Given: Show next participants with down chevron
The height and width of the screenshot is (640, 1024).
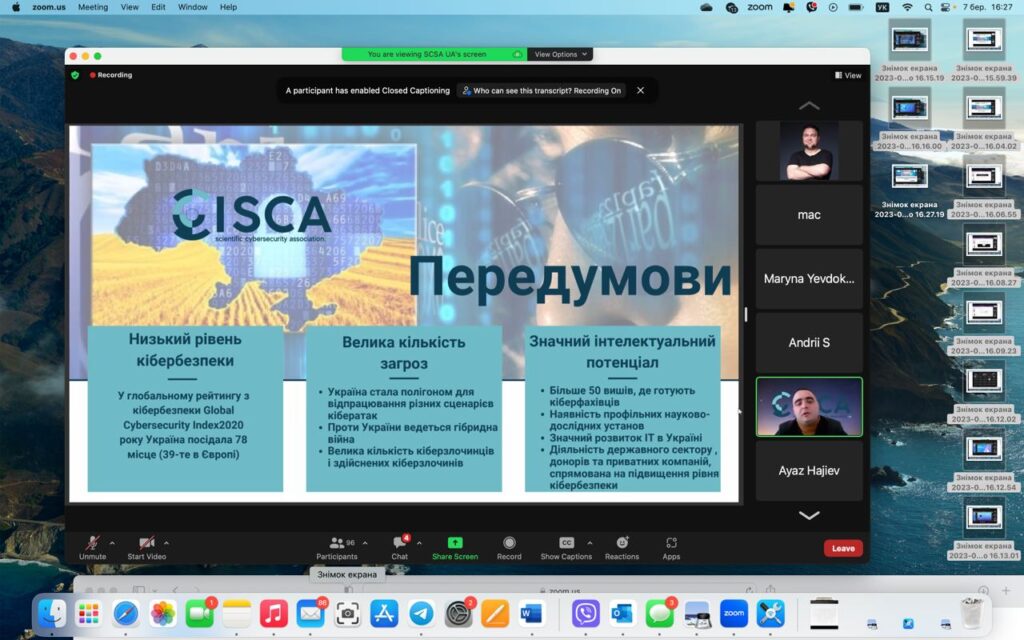Looking at the screenshot, I should pyautogui.click(x=809, y=515).
